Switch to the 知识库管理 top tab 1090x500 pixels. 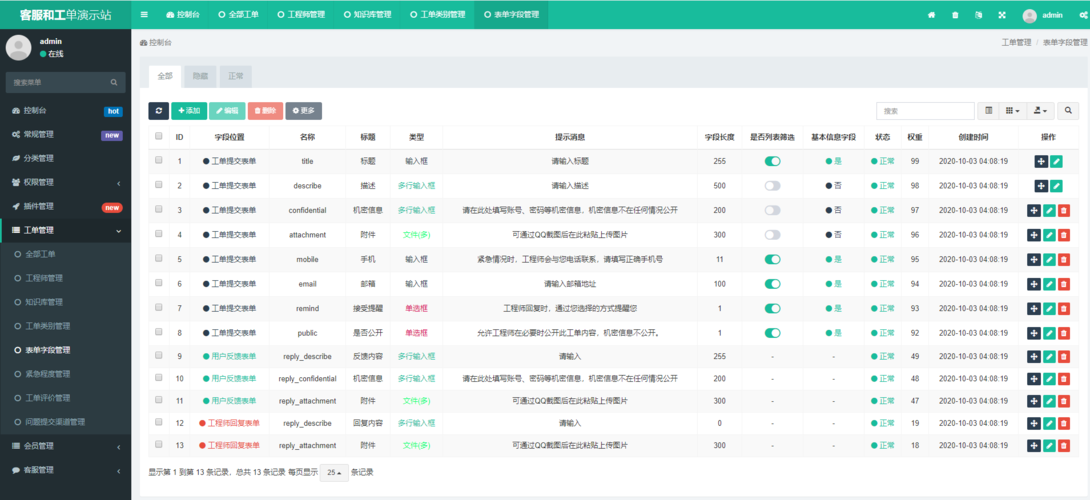click(368, 15)
